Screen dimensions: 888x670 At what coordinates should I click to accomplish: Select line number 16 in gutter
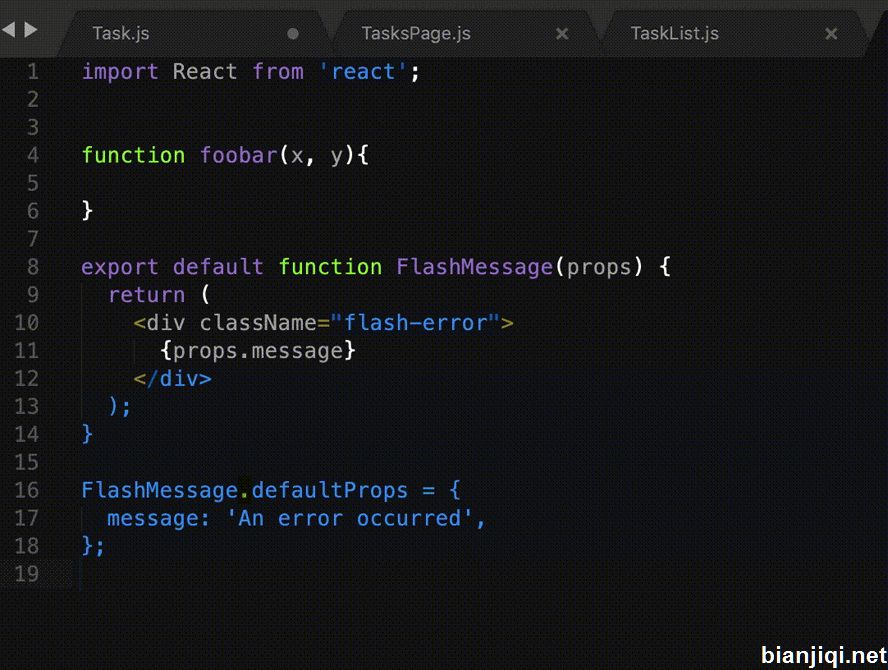click(27, 490)
